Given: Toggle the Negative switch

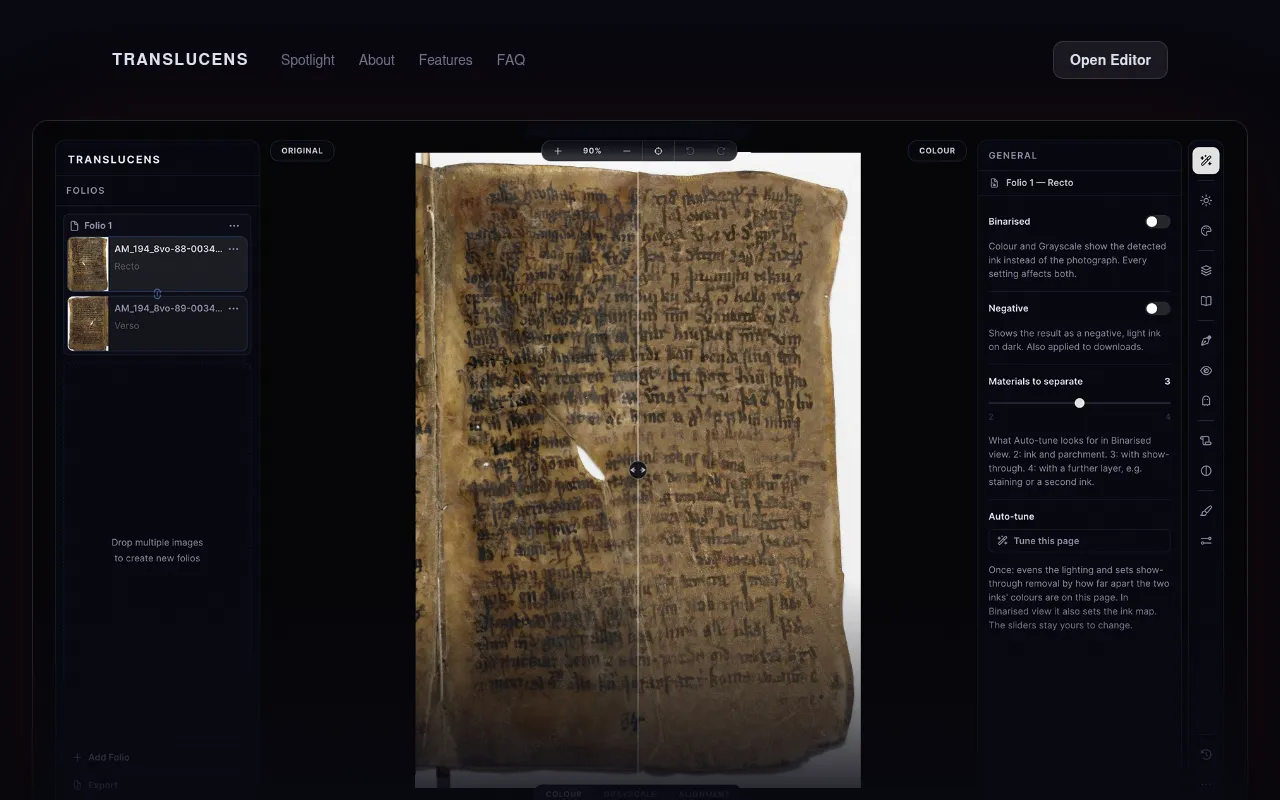Looking at the screenshot, I should click(1157, 309).
